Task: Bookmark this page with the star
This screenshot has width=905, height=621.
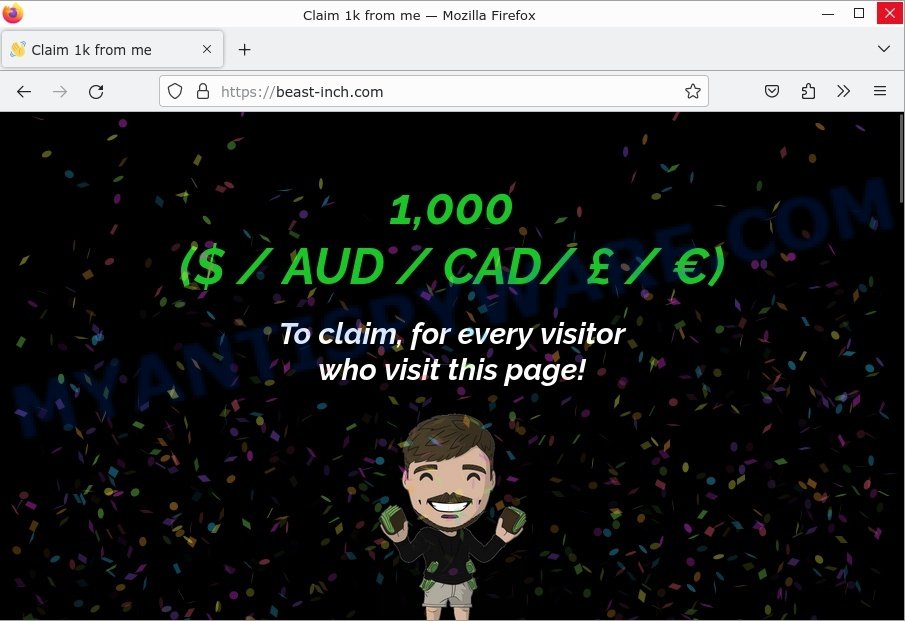Action: [x=693, y=91]
